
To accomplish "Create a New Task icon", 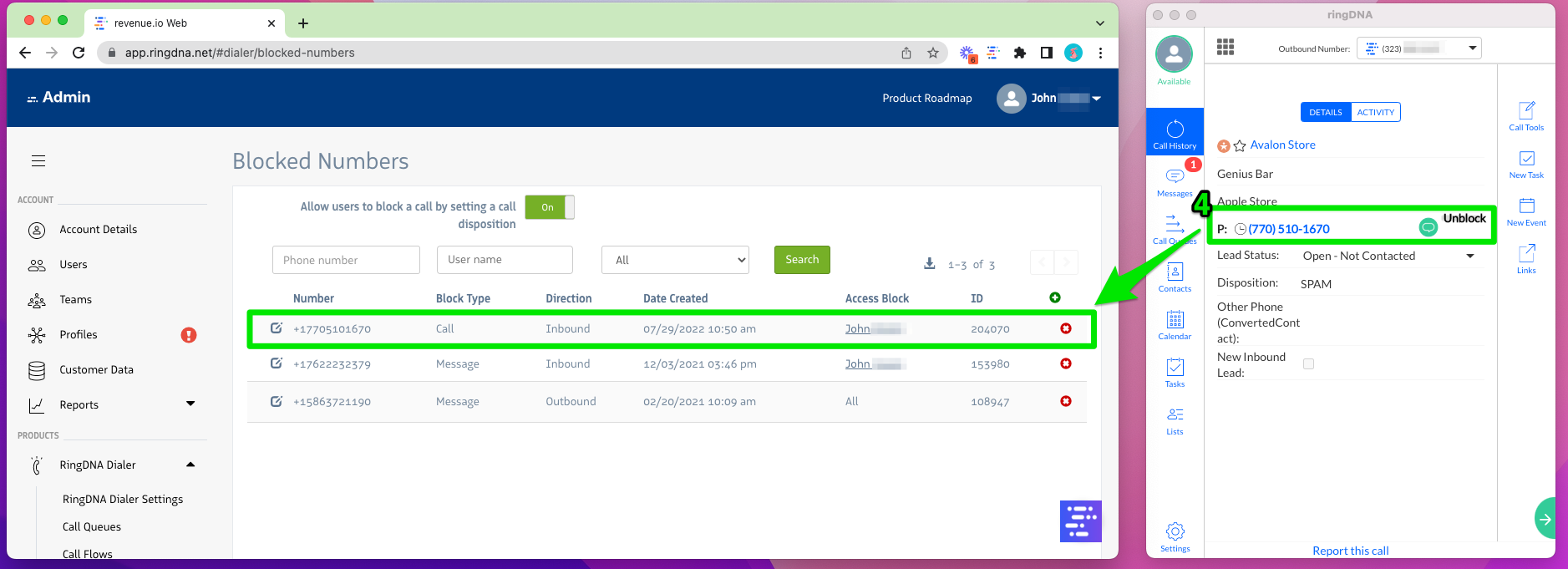I will click(1526, 162).
